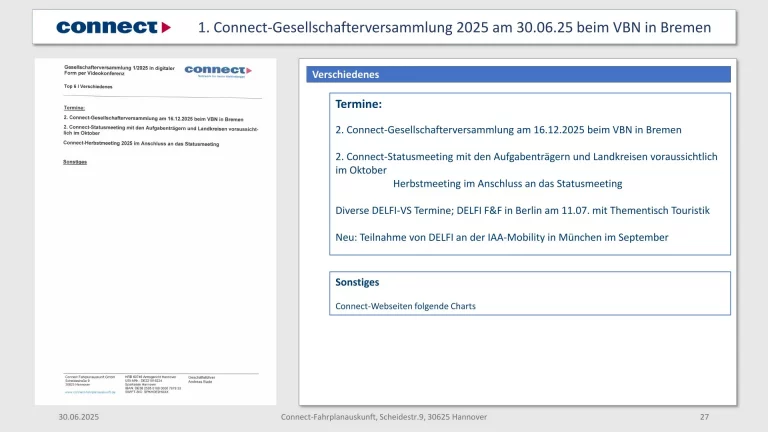
Task: Click 'Herbstmeeting im Anschluss an das Statusmeeting'
Action: [507, 184]
